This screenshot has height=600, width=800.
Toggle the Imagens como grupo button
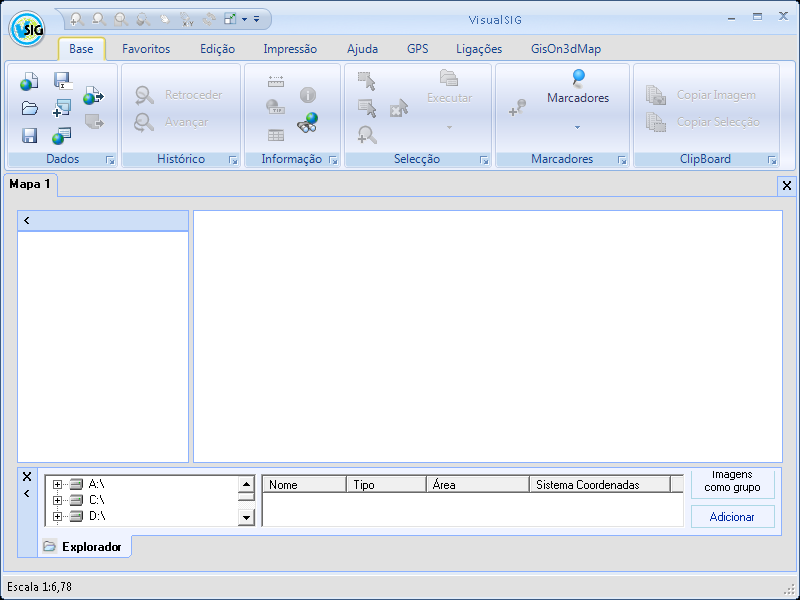(x=732, y=483)
